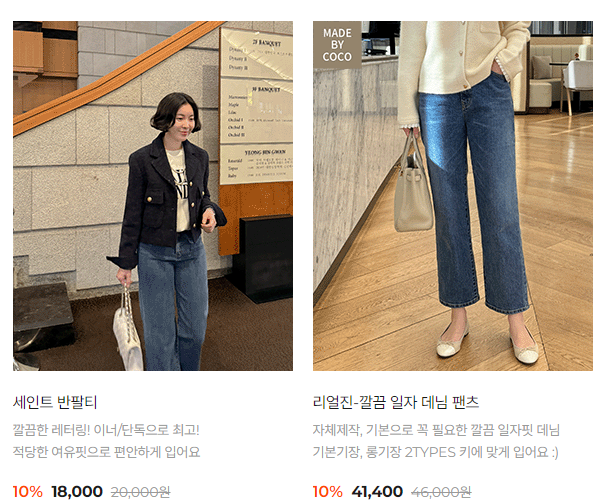Image resolution: width=601 pixels, height=503 pixels.
Task: Click the 깔끔한 레터링 description line
Action: click(106, 430)
